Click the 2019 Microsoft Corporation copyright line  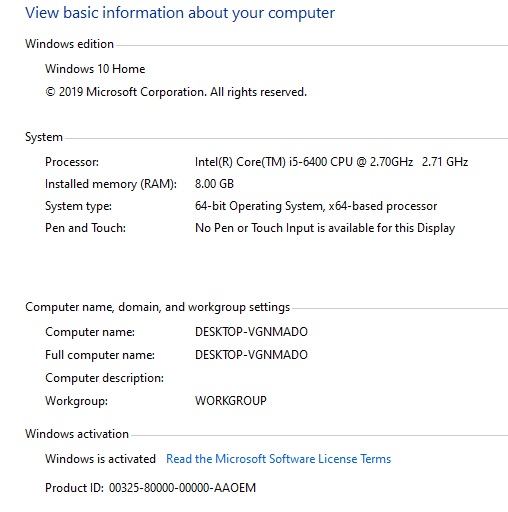tap(176, 92)
